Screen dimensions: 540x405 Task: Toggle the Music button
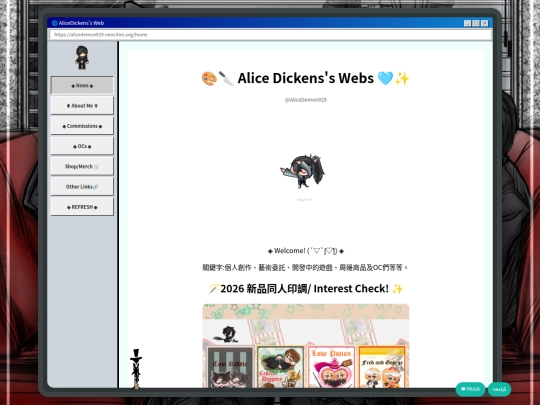[x=470, y=389]
